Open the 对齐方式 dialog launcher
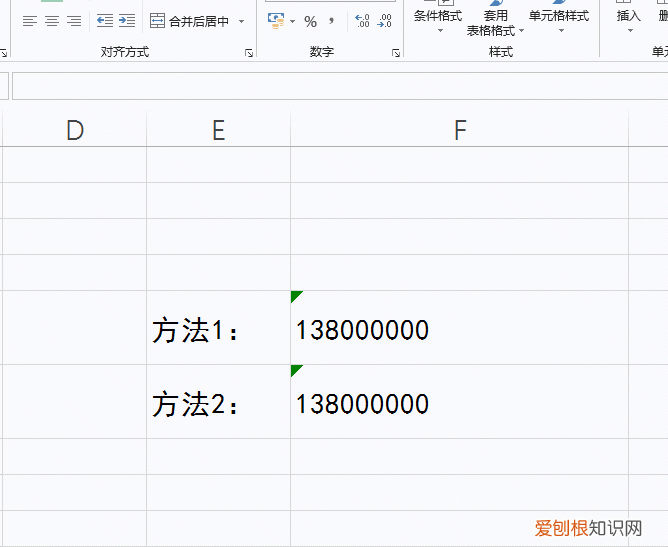Screen dimensions: 668x547 point(249,53)
